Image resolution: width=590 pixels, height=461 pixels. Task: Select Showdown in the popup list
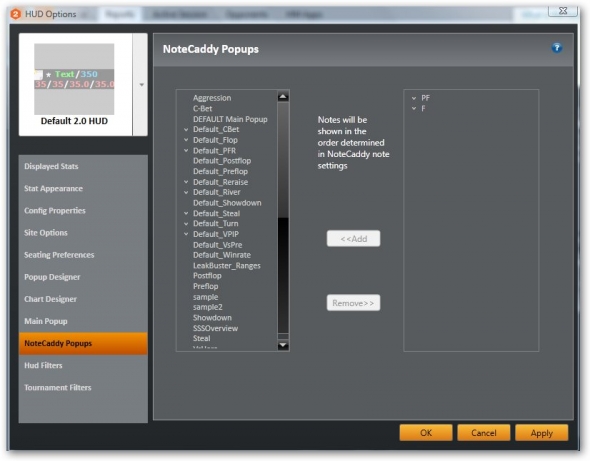pyautogui.click(x=213, y=318)
